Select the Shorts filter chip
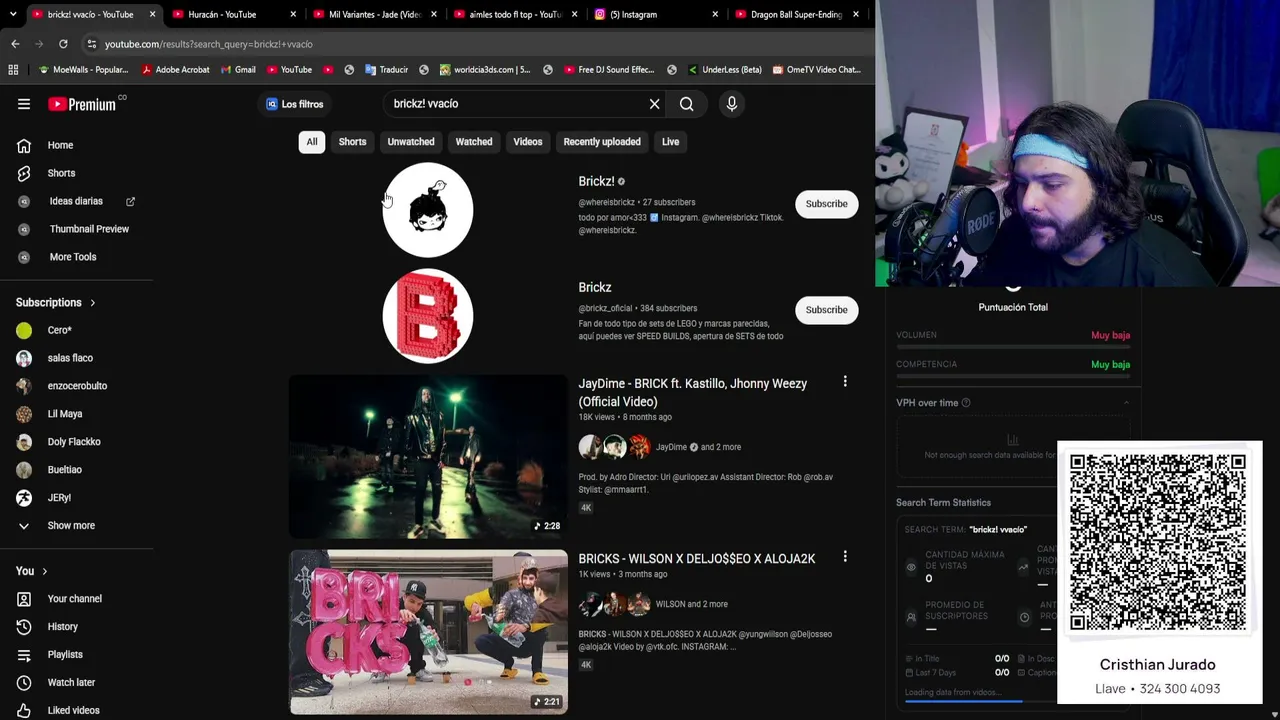This screenshot has height=720, width=1280. 352,142
